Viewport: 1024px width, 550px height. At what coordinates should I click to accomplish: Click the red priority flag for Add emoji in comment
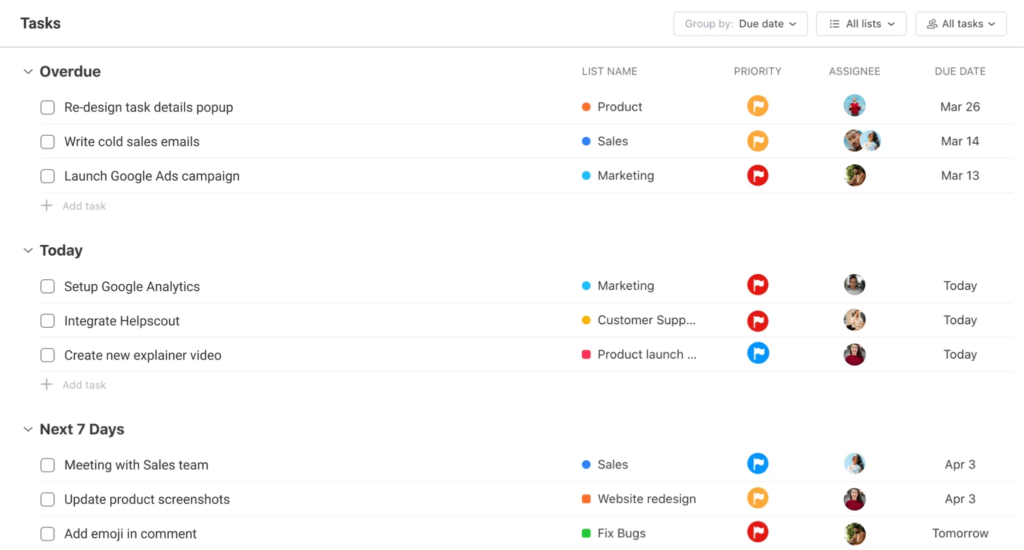pos(758,532)
